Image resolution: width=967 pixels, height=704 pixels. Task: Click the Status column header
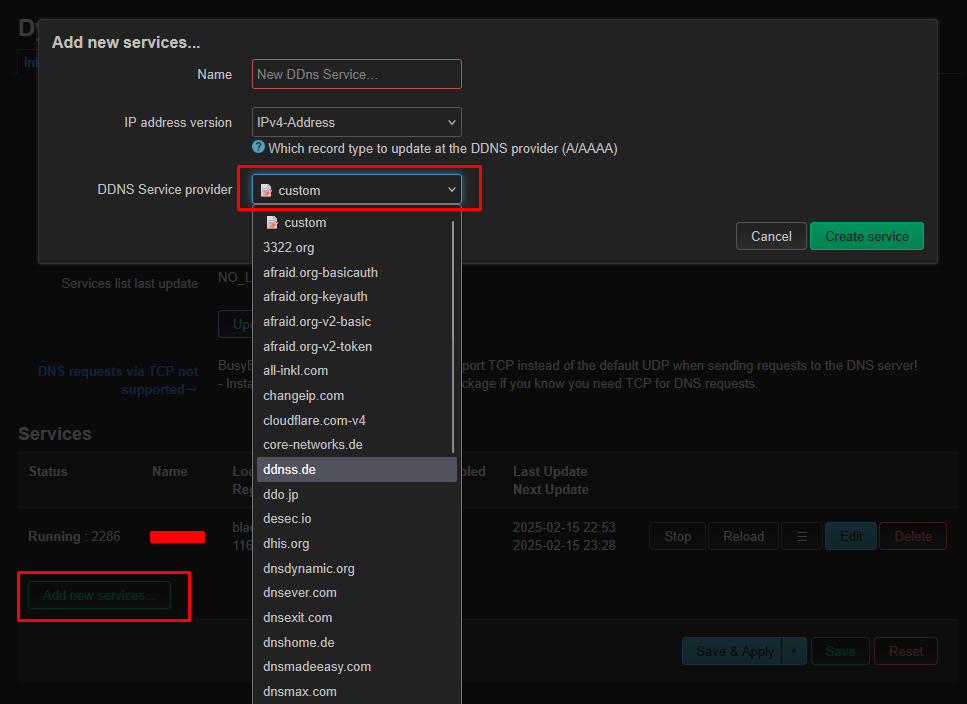[x=48, y=472]
